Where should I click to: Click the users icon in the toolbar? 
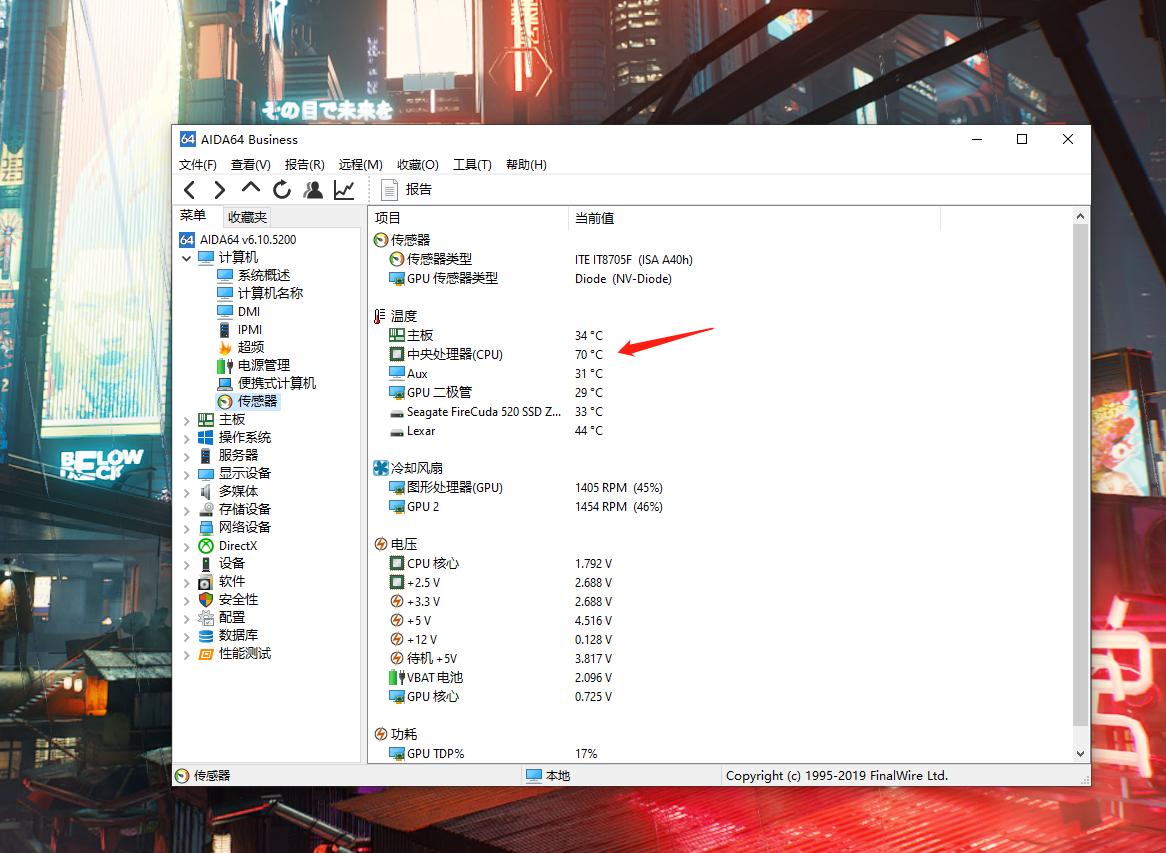click(312, 189)
